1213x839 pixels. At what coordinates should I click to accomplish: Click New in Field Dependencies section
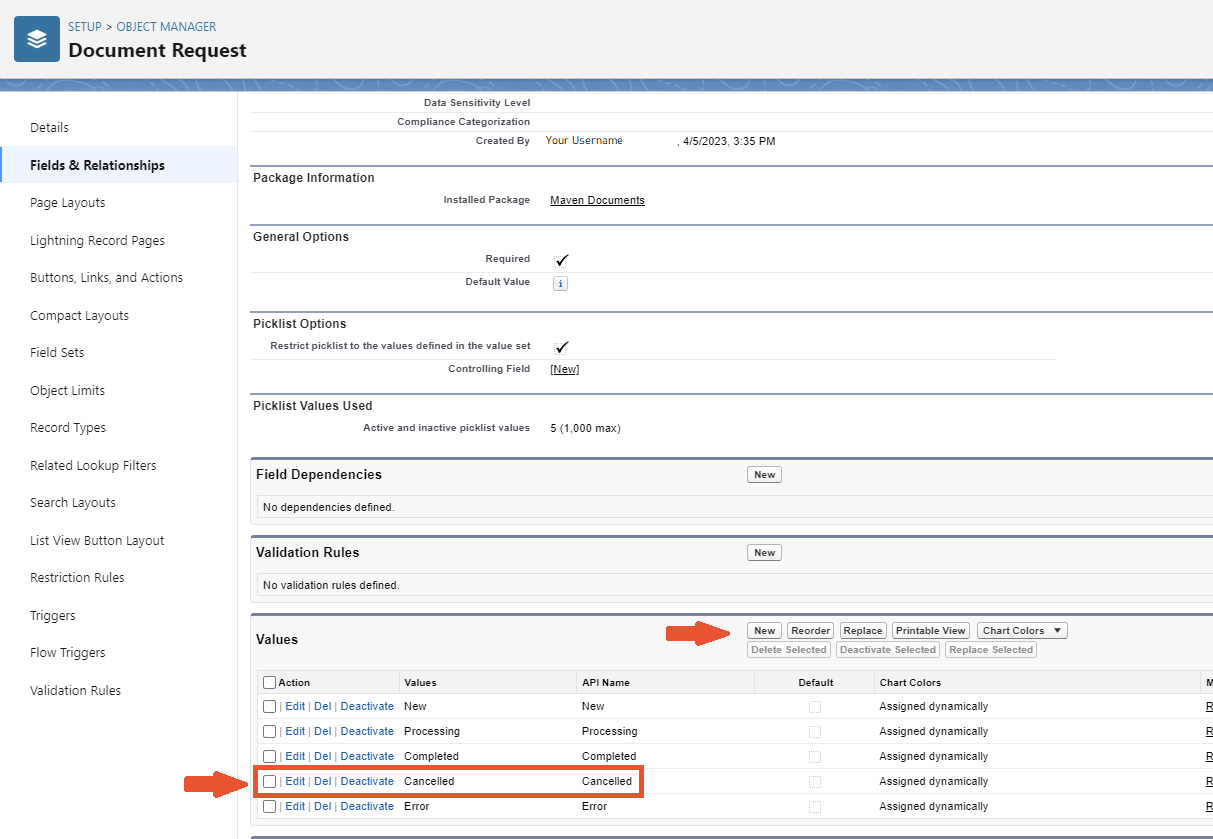pyautogui.click(x=764, y=475)
